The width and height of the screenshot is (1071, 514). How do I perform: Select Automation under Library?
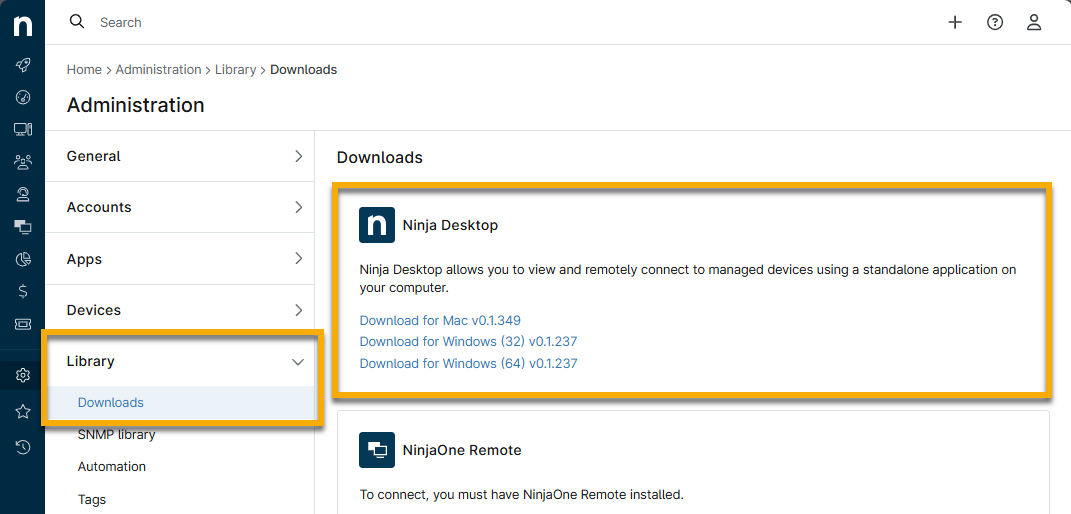(112, 466)
